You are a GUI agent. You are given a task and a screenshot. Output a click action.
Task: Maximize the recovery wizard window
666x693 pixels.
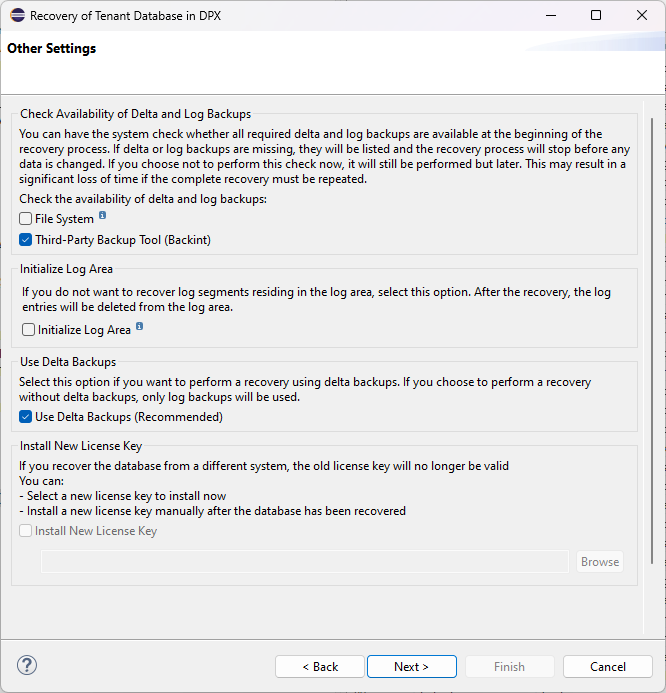[x=596, y=16]
